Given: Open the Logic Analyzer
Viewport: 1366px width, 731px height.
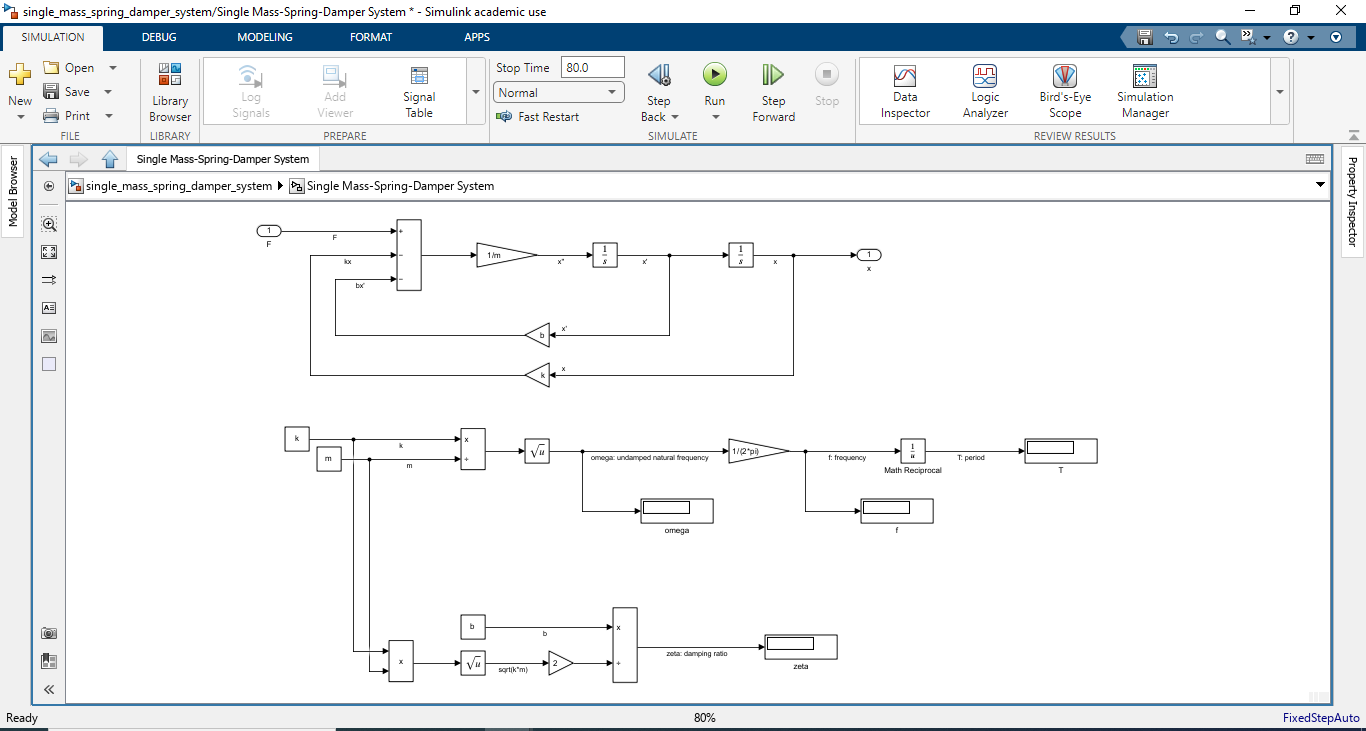Looking at the screenshot, I should (x=984, y=91).
